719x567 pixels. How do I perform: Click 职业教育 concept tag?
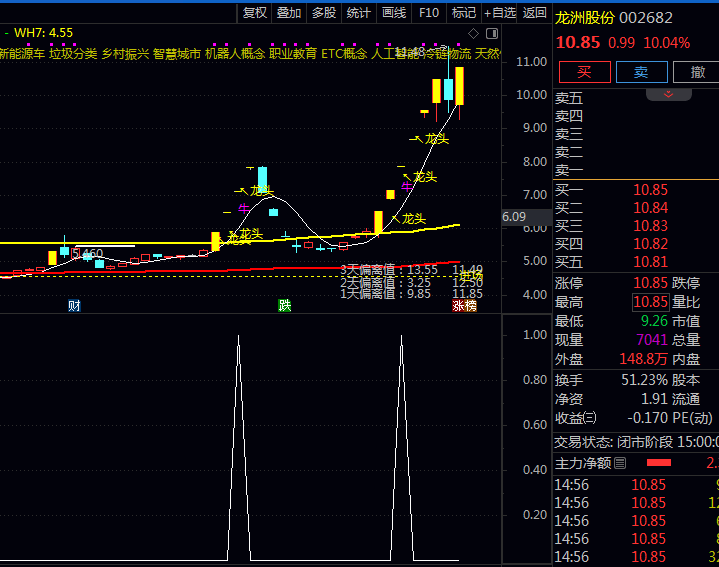pyautogui.click(x=293, y=54)
